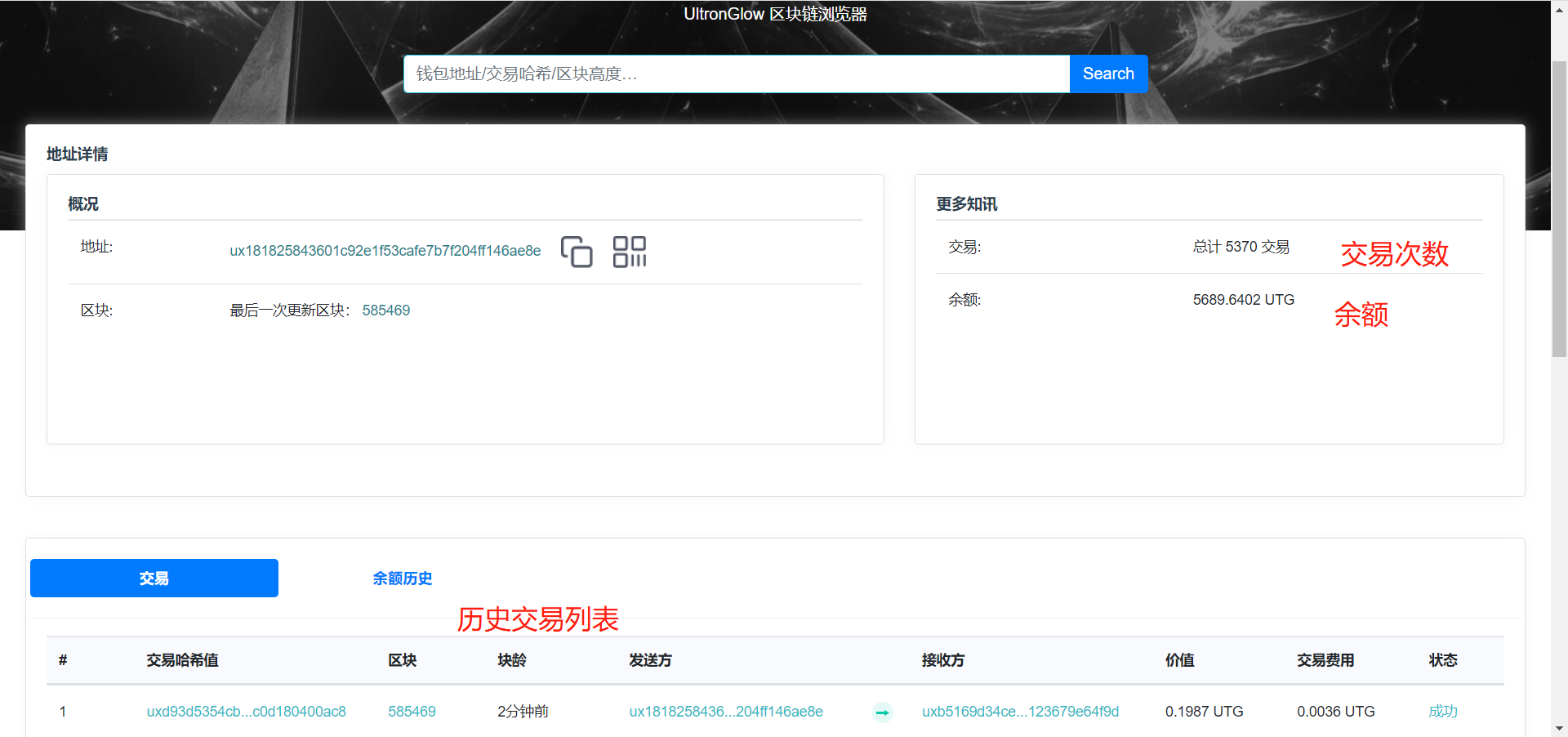Viewport: 1568px width, 737px height.
Task: Click the 0.1987 UTG value cell
Action: coord(1204,712)
